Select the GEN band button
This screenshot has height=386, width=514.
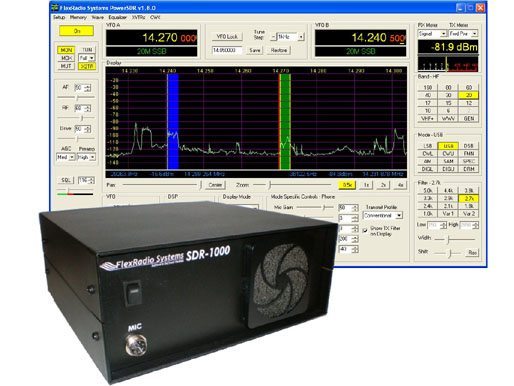(x=469, y=119)
